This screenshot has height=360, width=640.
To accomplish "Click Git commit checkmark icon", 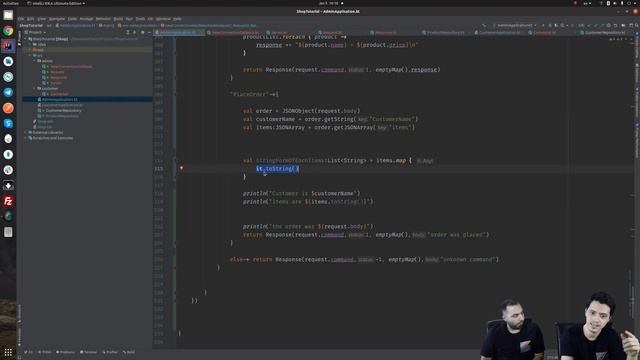I will (x=595, y=25).
